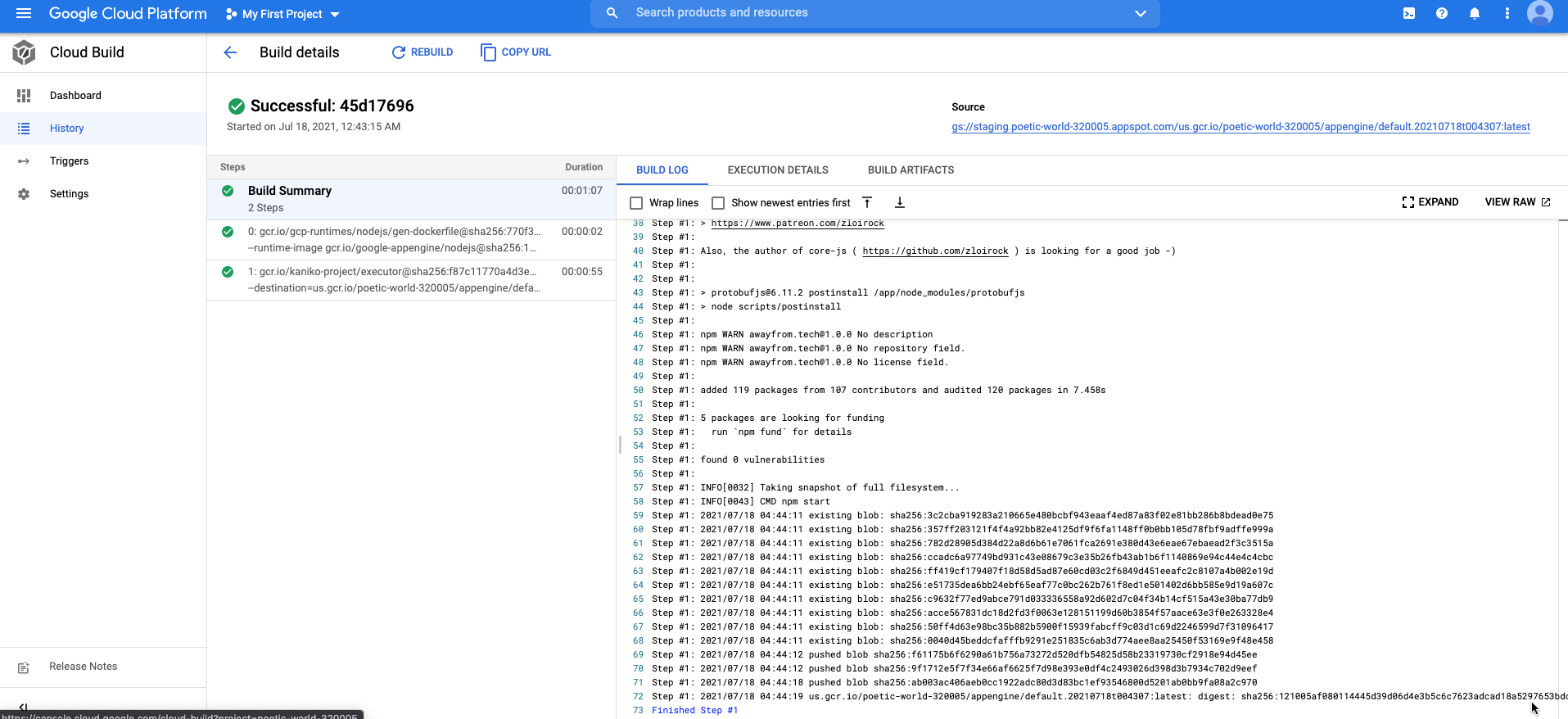Click the REBUILD button
Screen dimensions: 1568x719
[423, 52]
